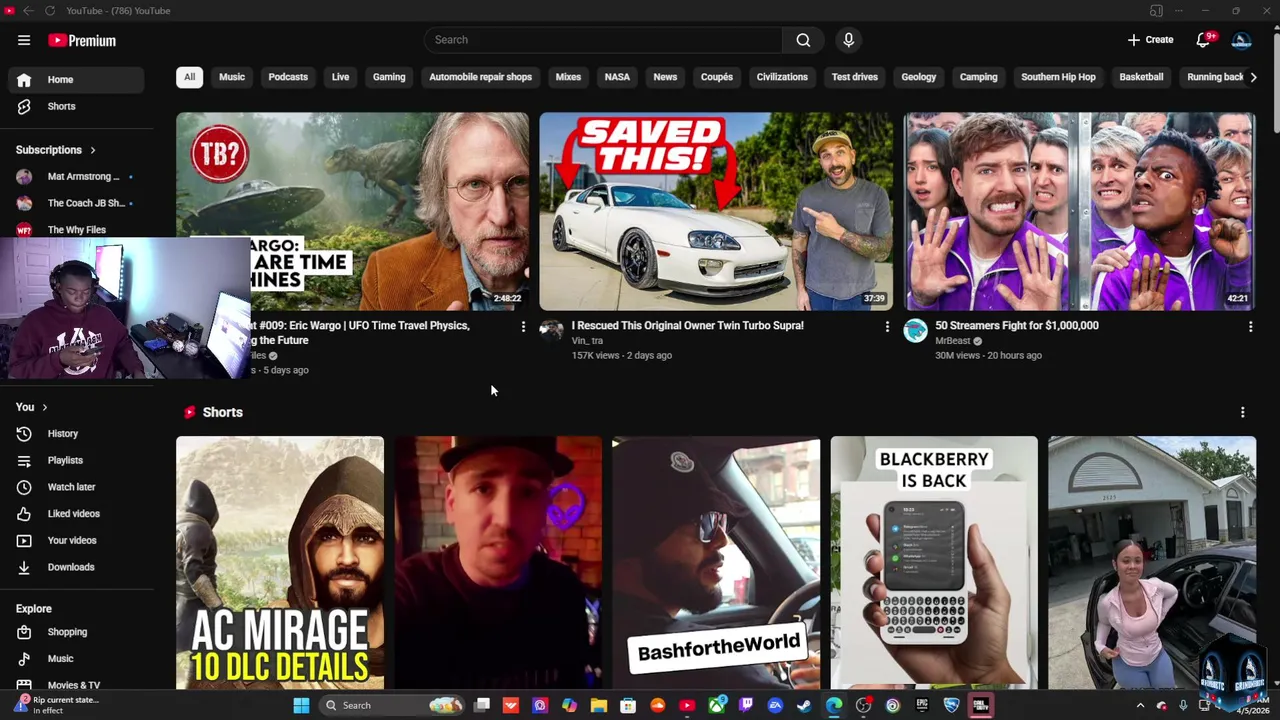Open Shorts in the sidebar
The width and height of the screenshot is (1280, 720).
pos(76,106)
